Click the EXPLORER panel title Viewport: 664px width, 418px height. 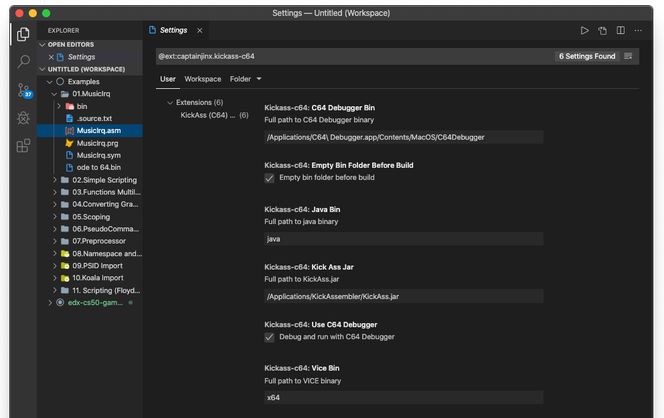(64, 30)
